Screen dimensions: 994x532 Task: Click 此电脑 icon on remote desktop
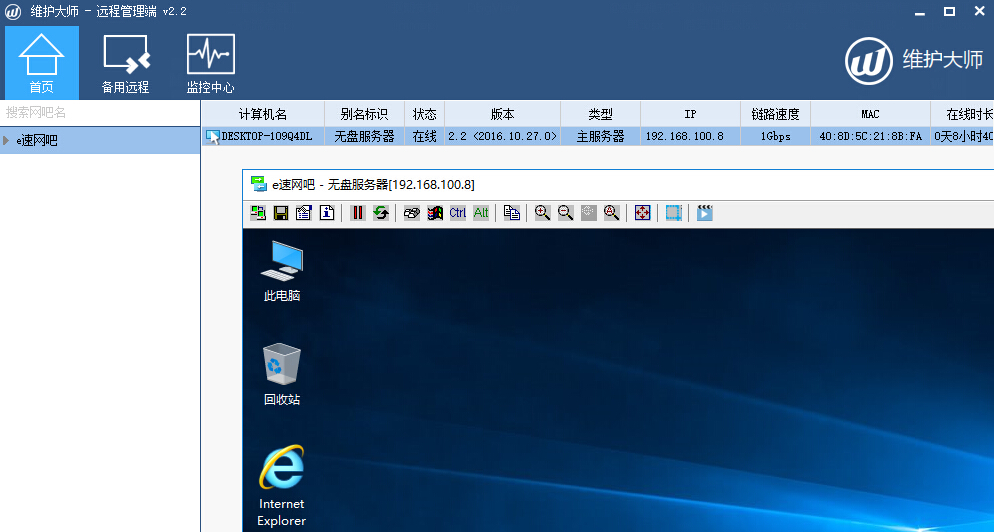click(x=281, y=271)
